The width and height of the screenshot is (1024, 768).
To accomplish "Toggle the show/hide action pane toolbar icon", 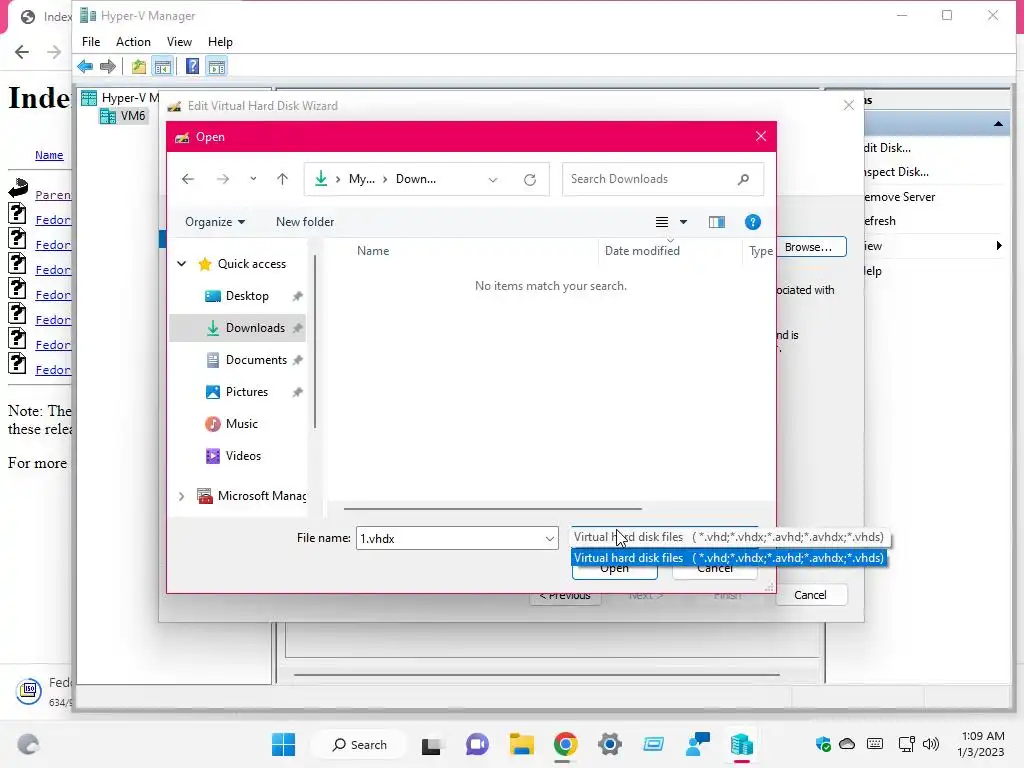I will [x=217, y=66].
